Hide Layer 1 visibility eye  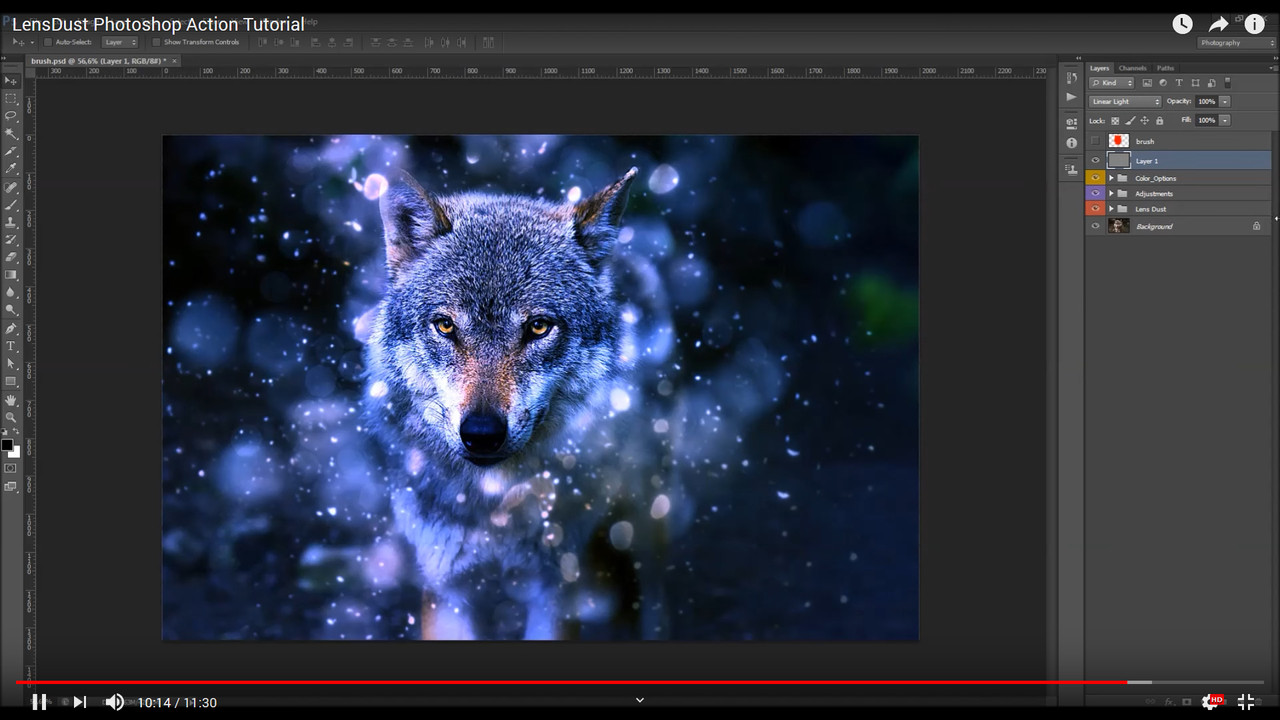point(1095,160)
